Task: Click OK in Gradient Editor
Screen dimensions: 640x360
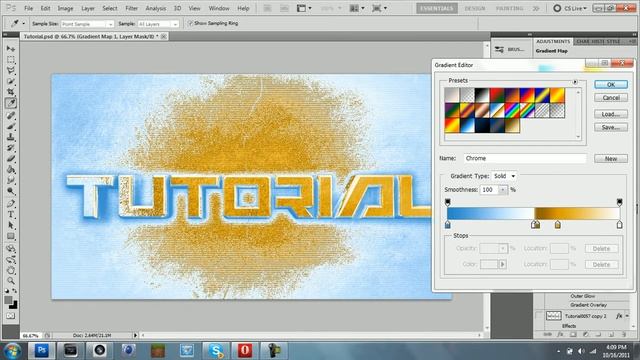Action: 611,84
